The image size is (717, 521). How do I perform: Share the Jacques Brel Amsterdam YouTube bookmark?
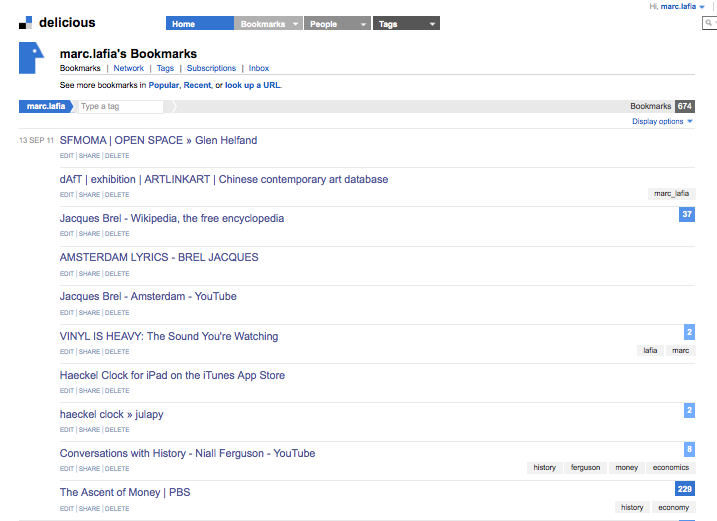point(89,312)
